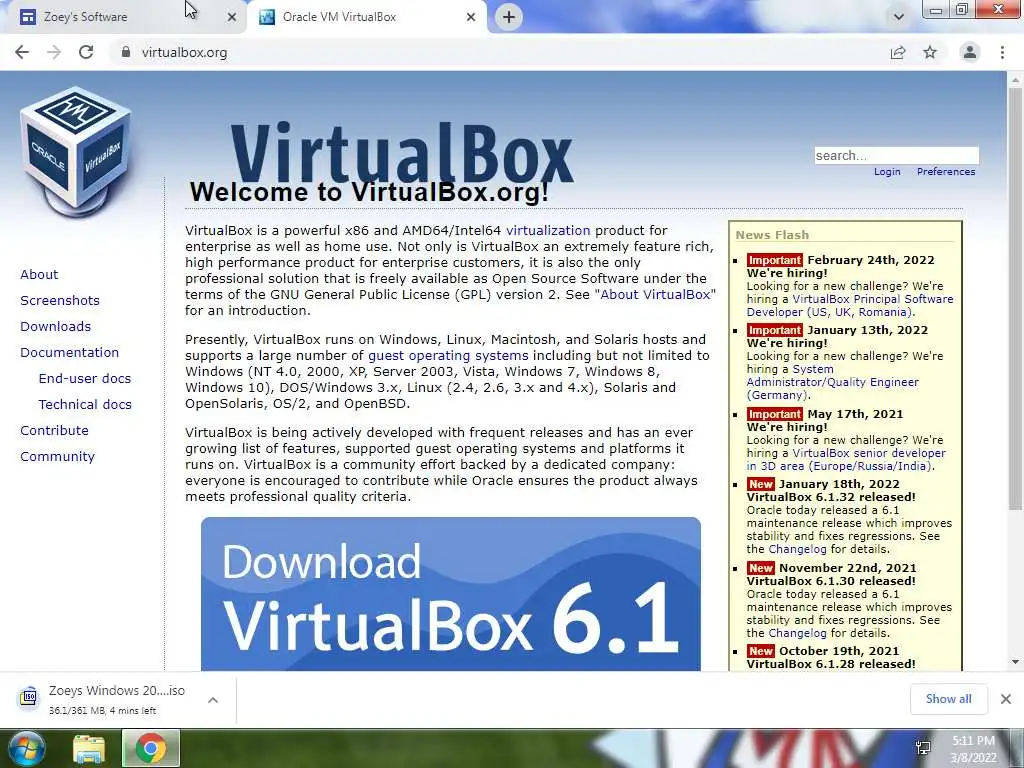This screenshot has width=1024, height=768.
Task: Close the downloads bar
Action: tap(1006, 699)
